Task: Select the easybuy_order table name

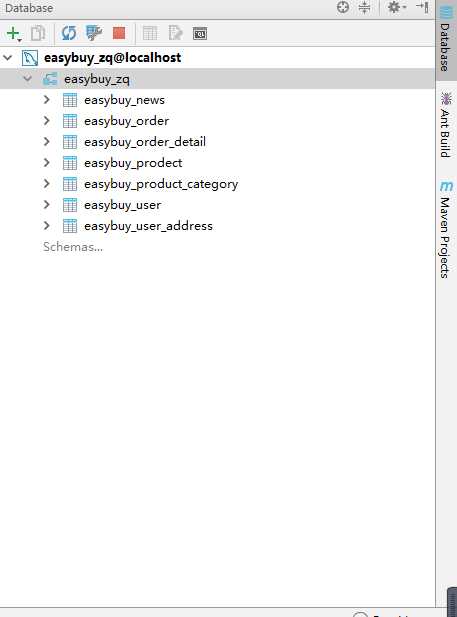Action: pyautogui.click(x=126, y=121)
